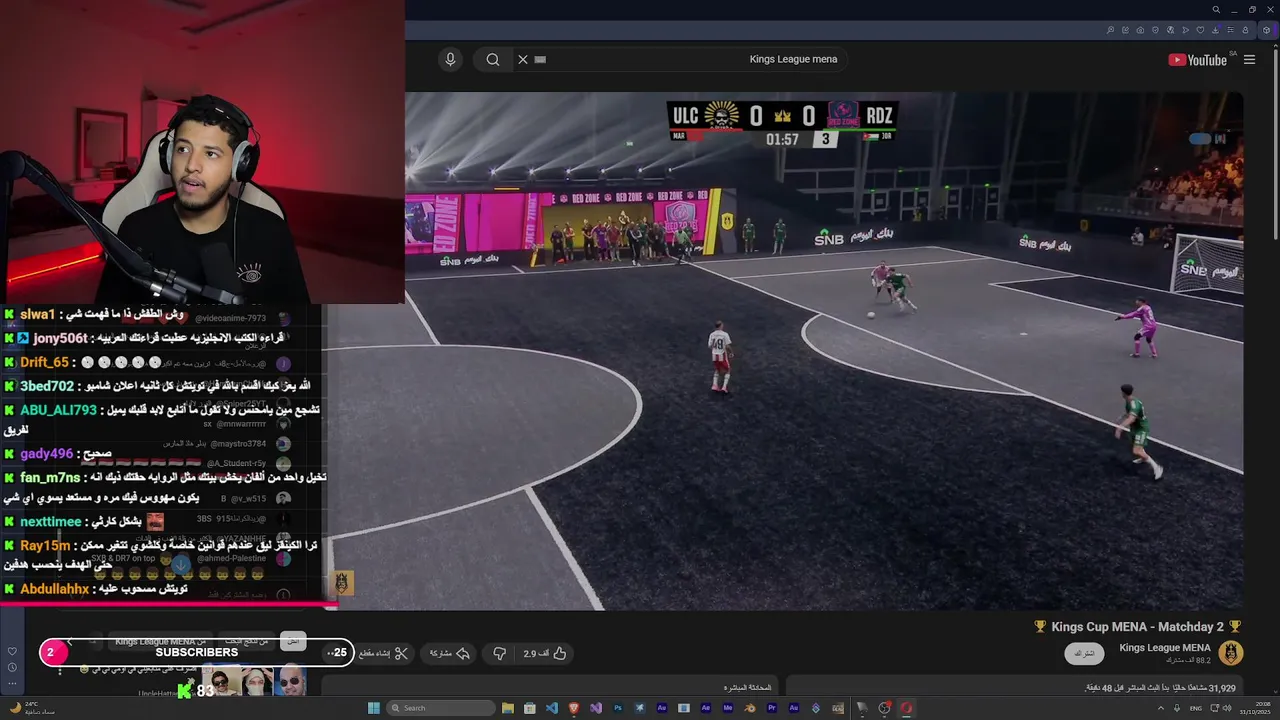Click the subscribe button beside channel name

click(x=1085, y=653)
